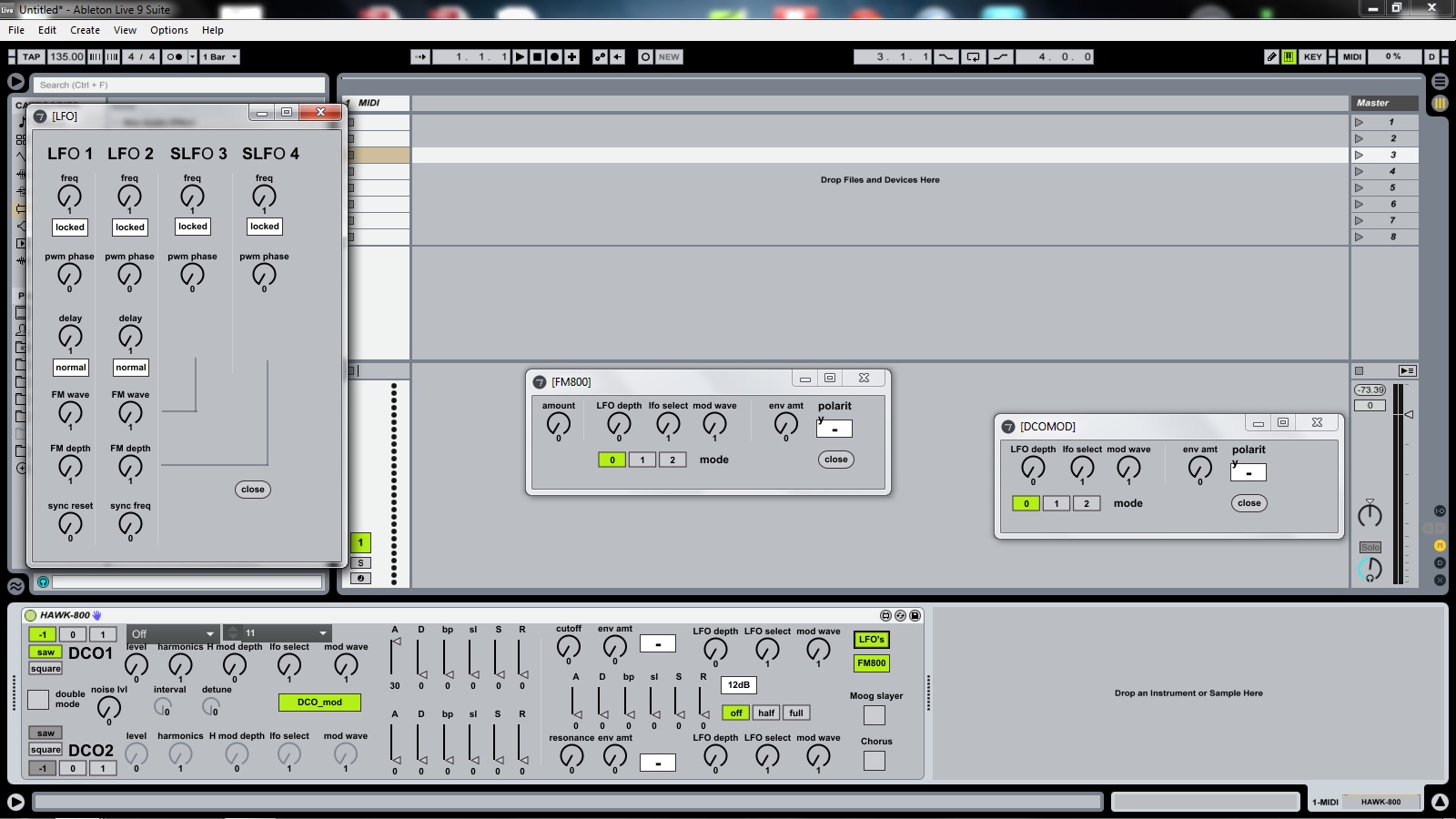The width and height of the screenshot is (1456, 819).
Task: Toggle the browser show/hide triangle icon
Action: click(15, 81)
